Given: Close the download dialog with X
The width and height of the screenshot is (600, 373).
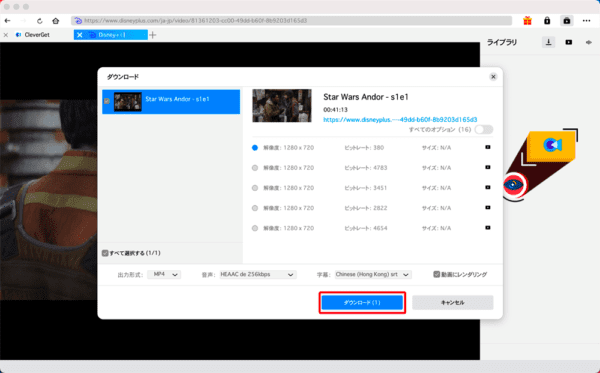Looking at the screenshot, I should point(493,77).
